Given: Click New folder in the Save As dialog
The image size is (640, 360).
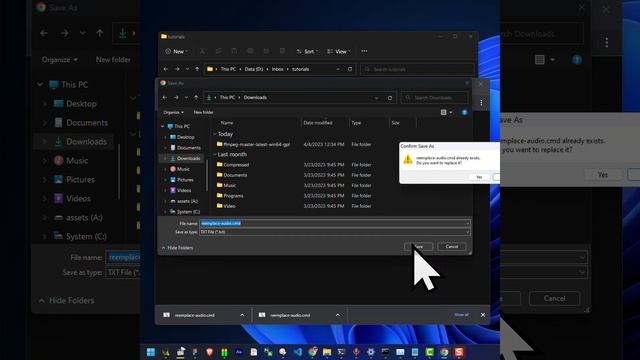Looking at the screenshot, I should coord(203,112).
